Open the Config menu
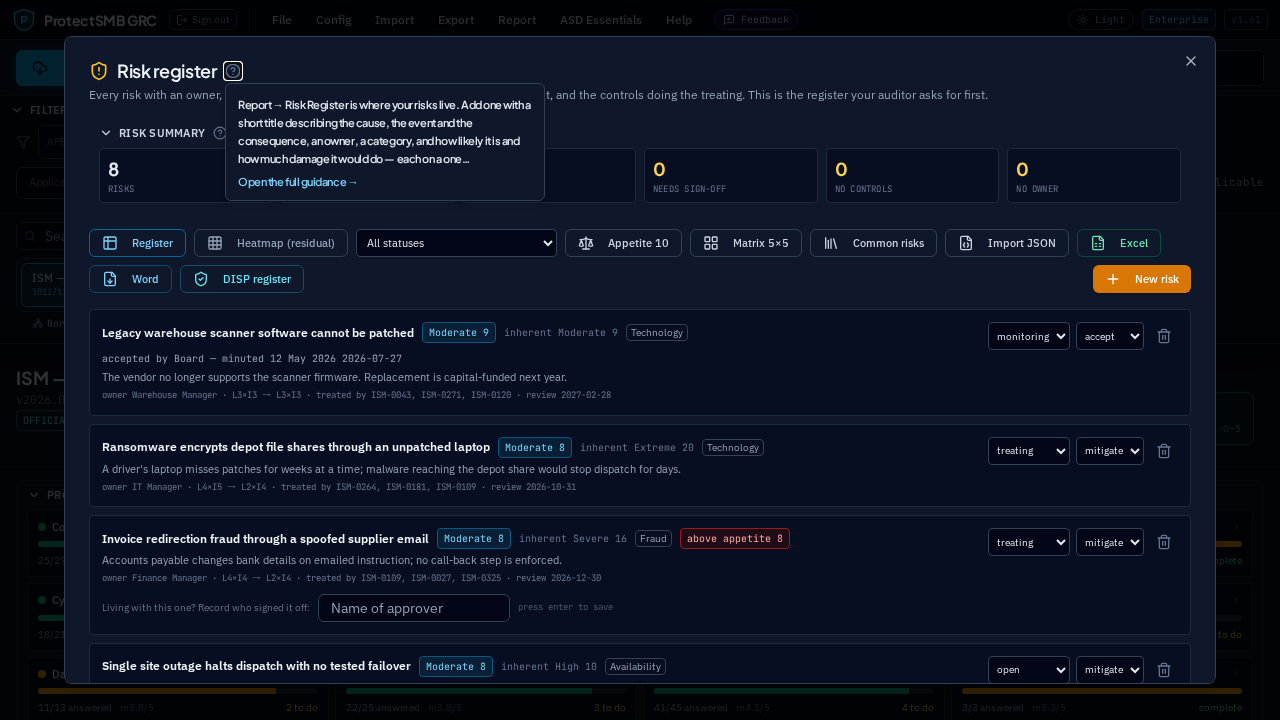The image size is (1280, 720). pos(333,20)
